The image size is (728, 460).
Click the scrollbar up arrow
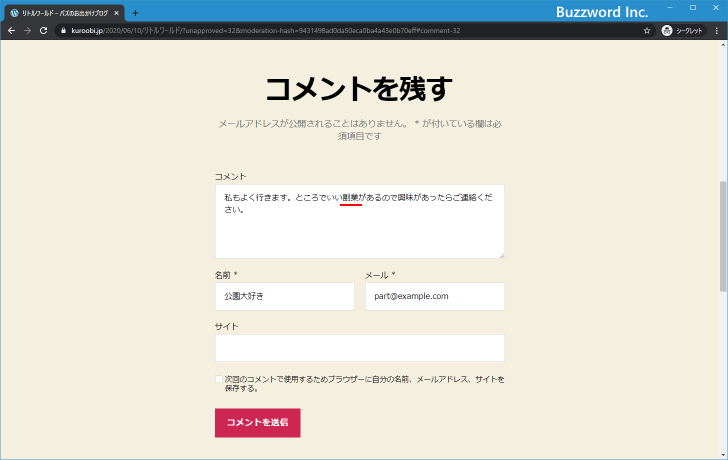point(723,45)
